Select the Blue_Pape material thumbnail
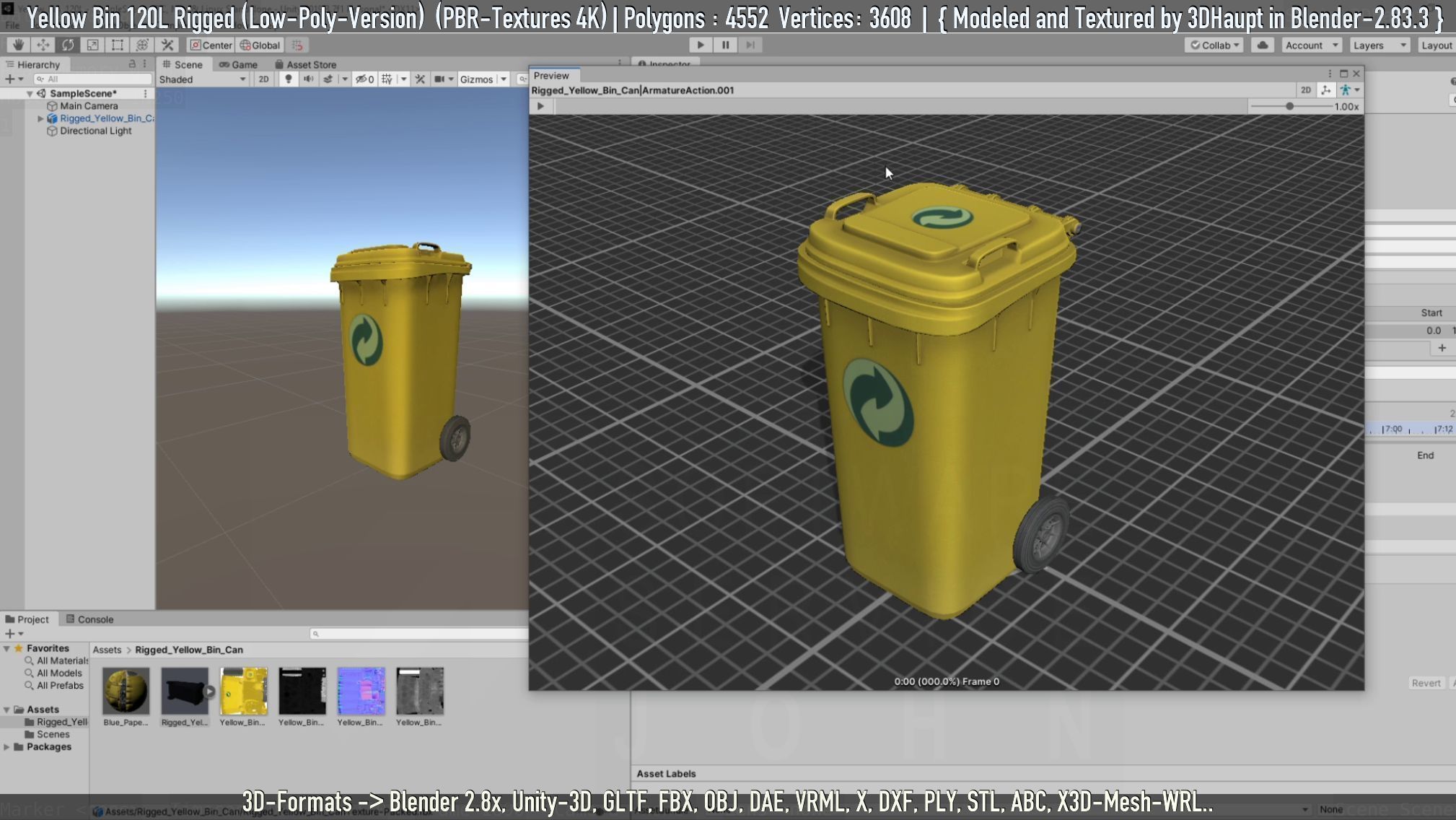1456x820 pixels. [x=126, y=691]
